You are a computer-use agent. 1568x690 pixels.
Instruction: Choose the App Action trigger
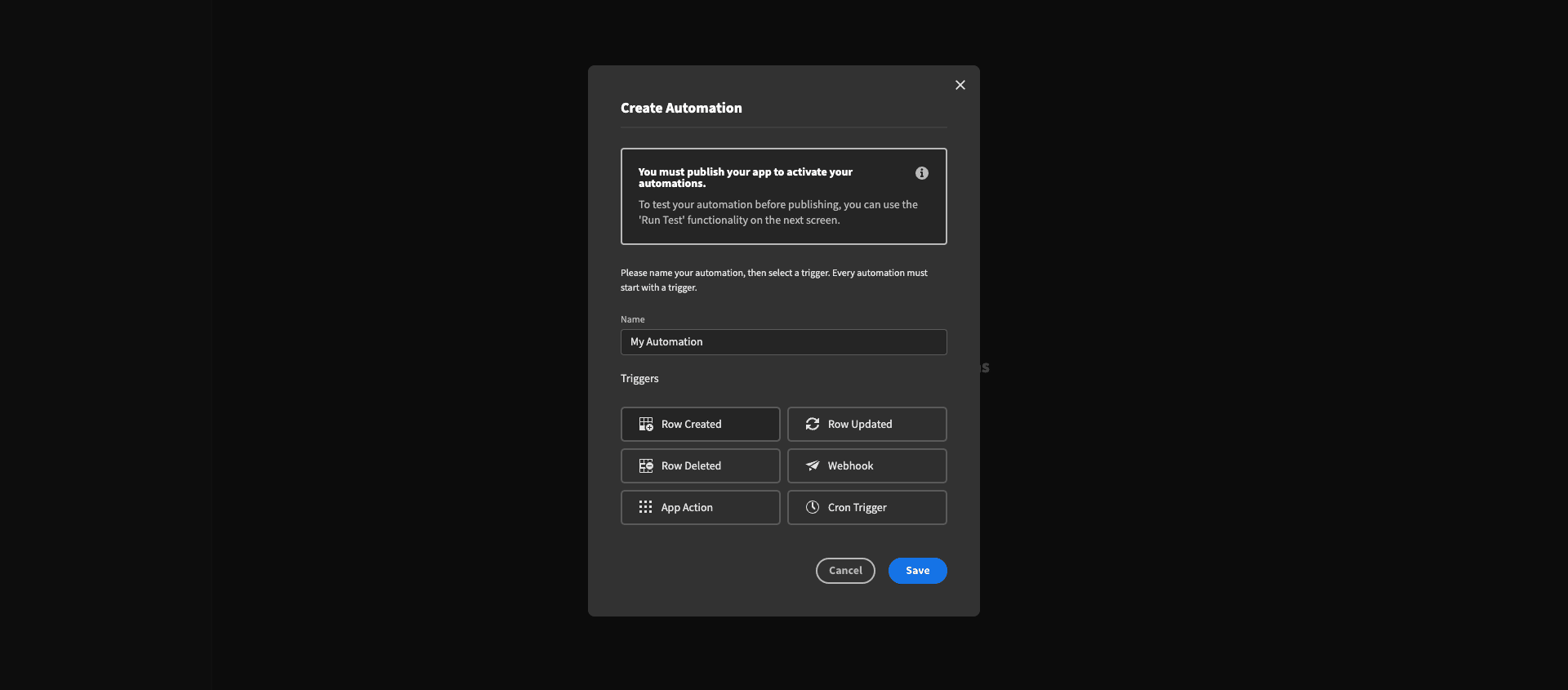[x=701, y=507]
